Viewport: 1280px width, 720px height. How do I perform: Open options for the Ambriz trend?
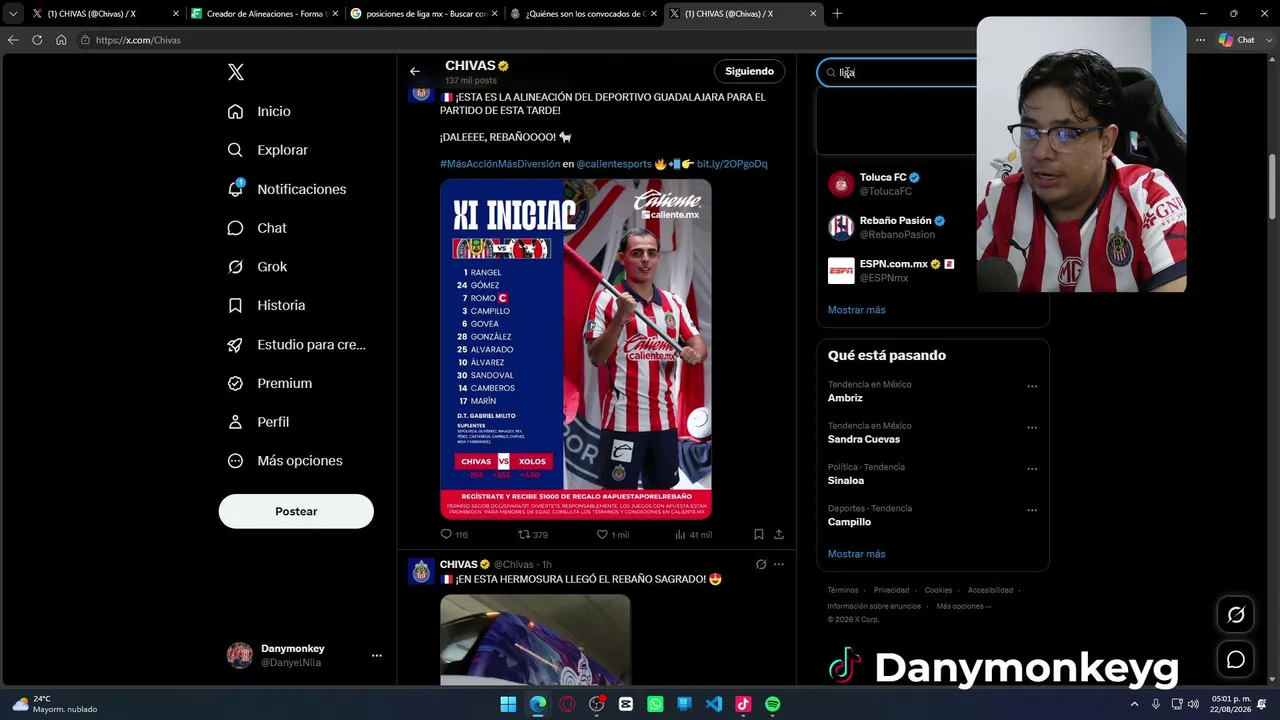point(1032,386)
